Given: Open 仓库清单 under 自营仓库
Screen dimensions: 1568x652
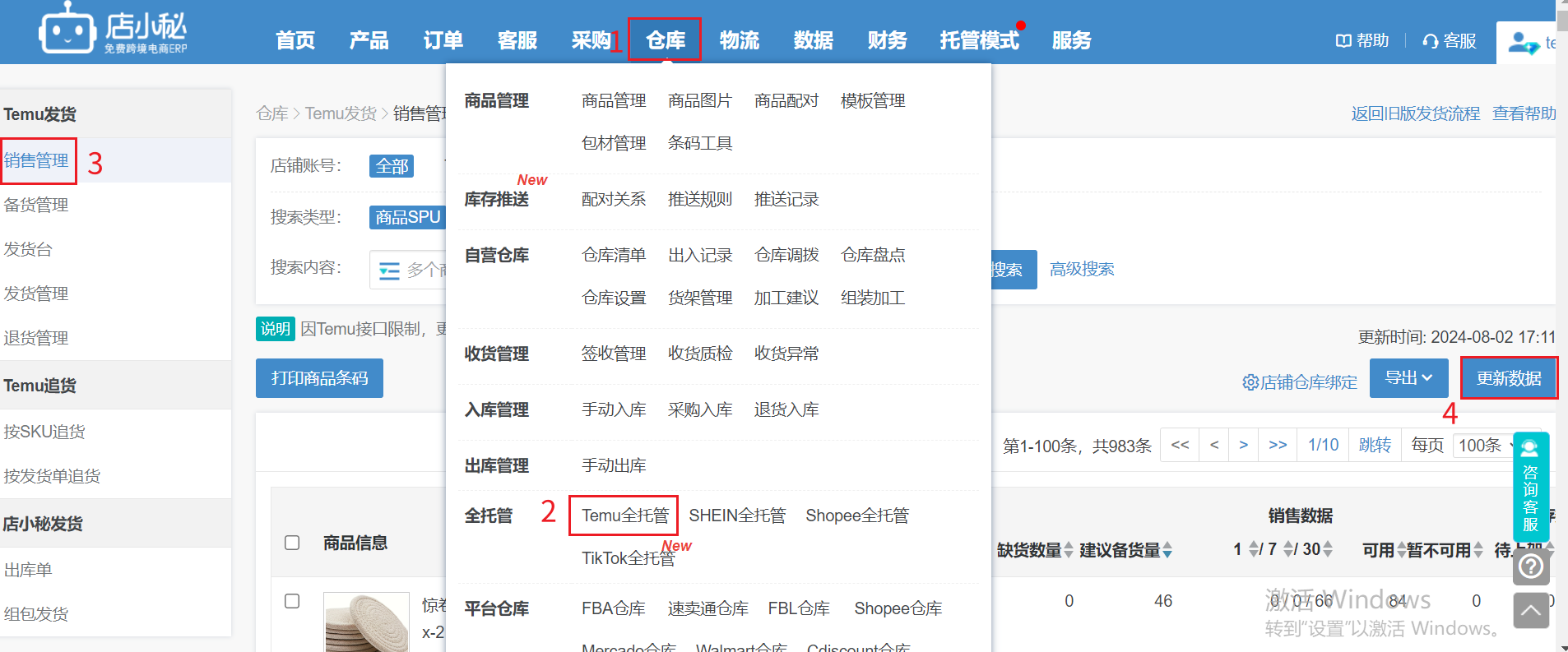Looking at the screenshot, I should click(x=614, y=255).
